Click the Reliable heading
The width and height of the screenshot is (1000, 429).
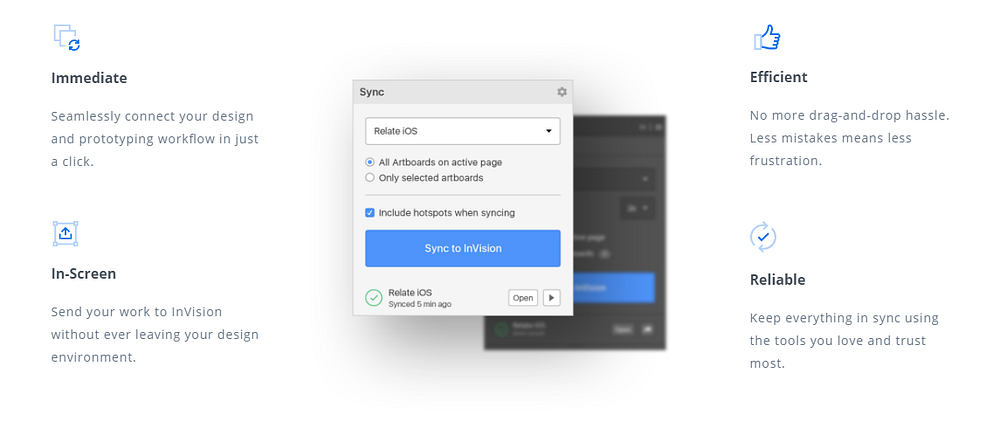777,280
